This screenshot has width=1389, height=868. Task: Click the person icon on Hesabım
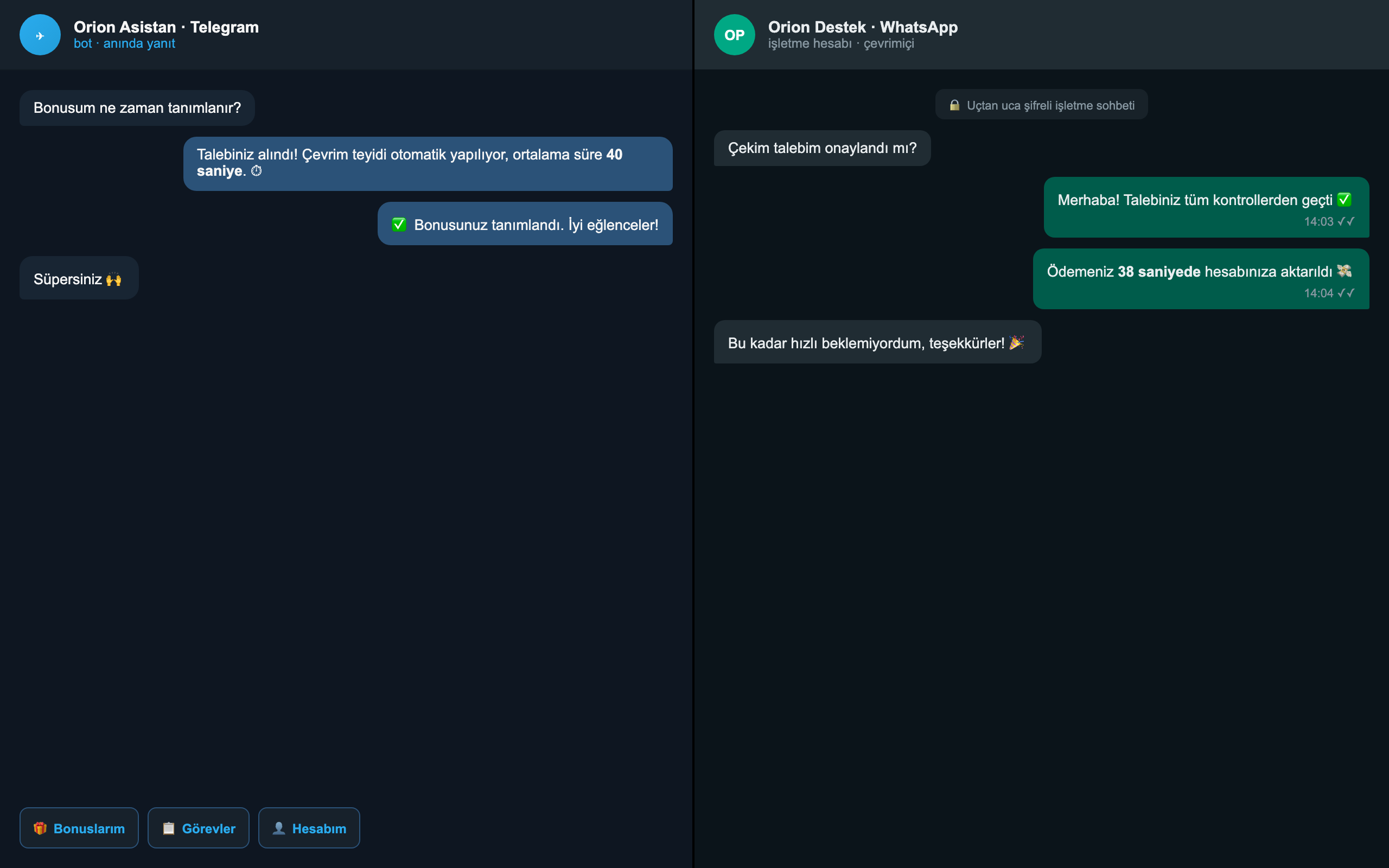point(279,828)
